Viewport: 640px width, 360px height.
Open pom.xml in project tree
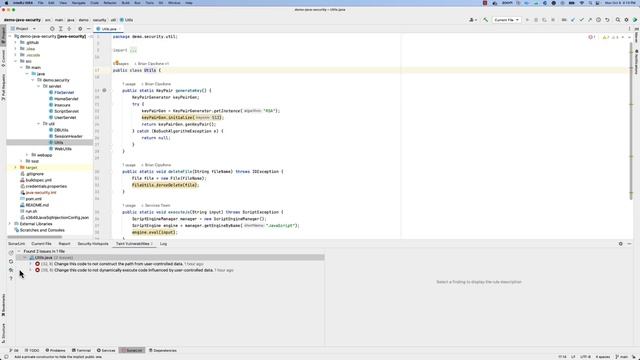[33, 199]
